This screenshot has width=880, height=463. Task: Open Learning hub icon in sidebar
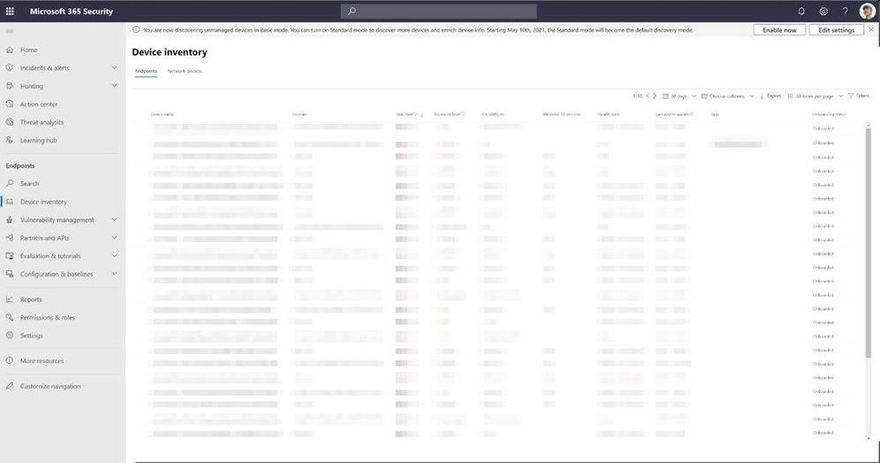(x=10, y=140)
